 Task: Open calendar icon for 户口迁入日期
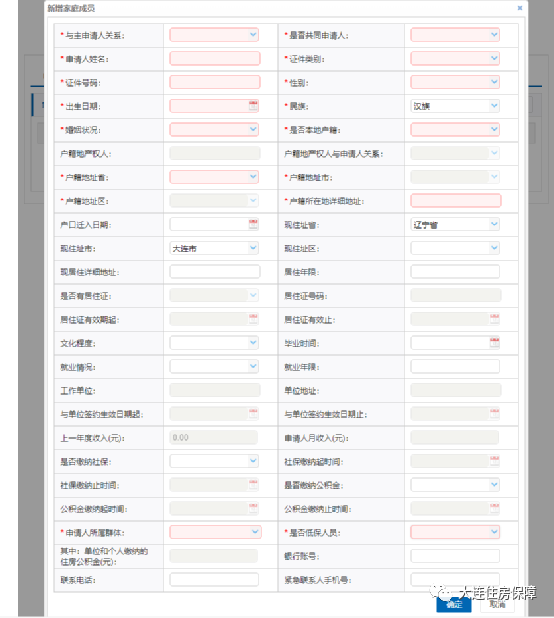(x=253, y=224)
